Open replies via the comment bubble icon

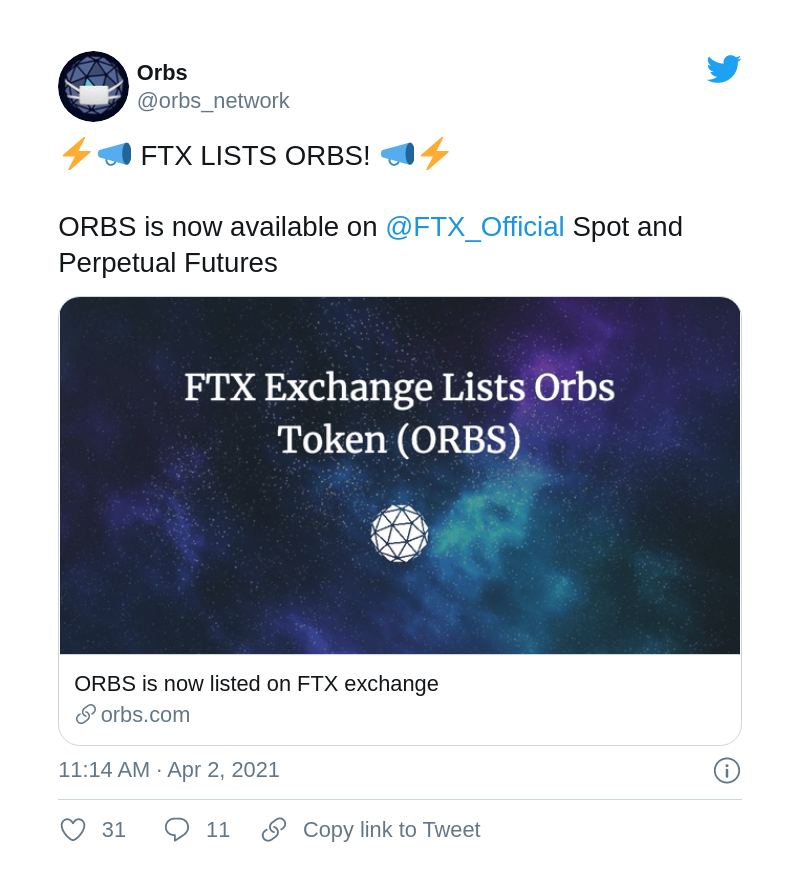(x=176, y=830)
